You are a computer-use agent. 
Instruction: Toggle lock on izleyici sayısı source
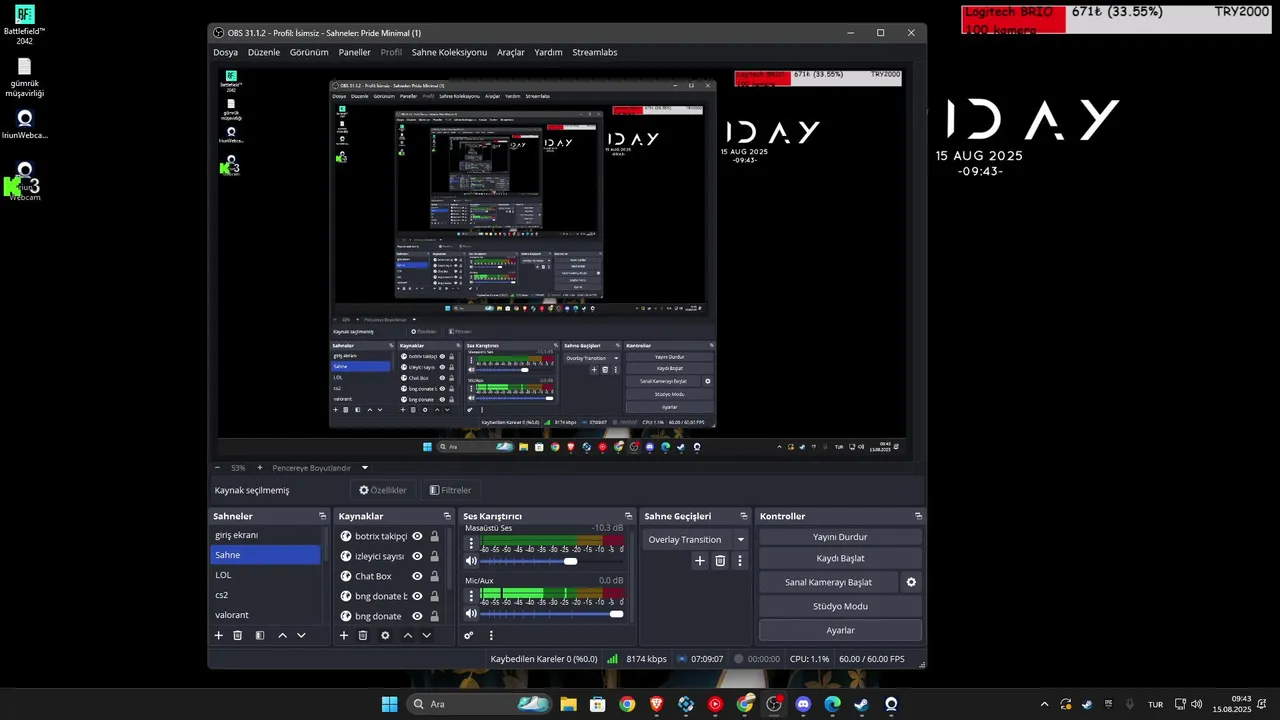434,556
